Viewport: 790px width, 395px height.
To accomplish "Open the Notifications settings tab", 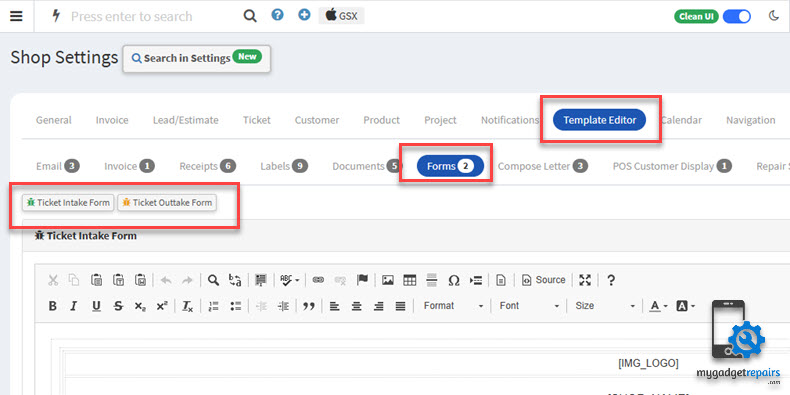I will (x=510, y=120).
